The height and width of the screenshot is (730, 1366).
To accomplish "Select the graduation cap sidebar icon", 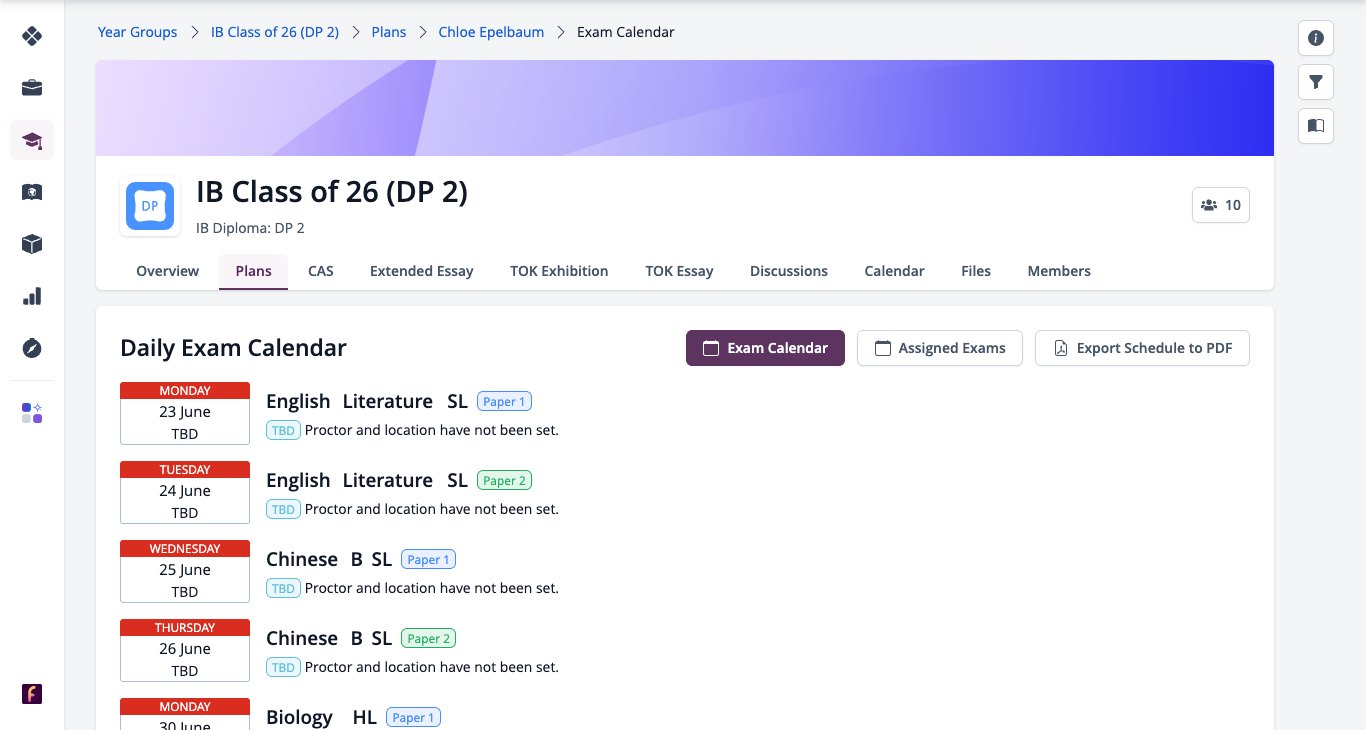I will [x=32, y=140].
